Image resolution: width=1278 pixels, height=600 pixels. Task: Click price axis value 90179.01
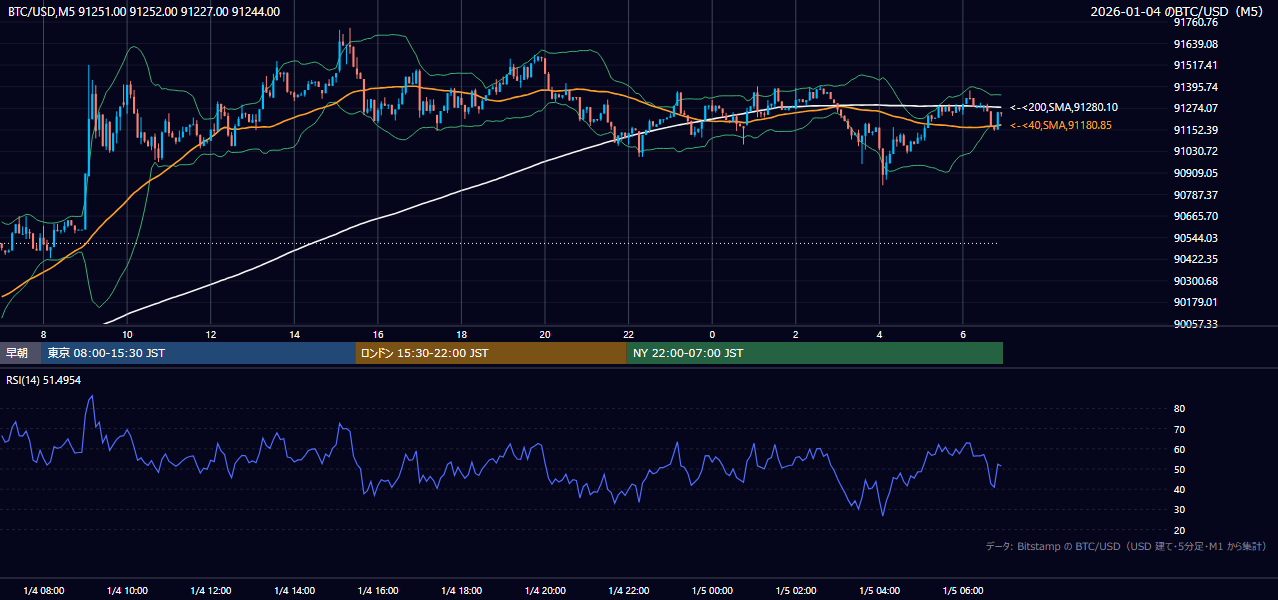click(1195, 302)
